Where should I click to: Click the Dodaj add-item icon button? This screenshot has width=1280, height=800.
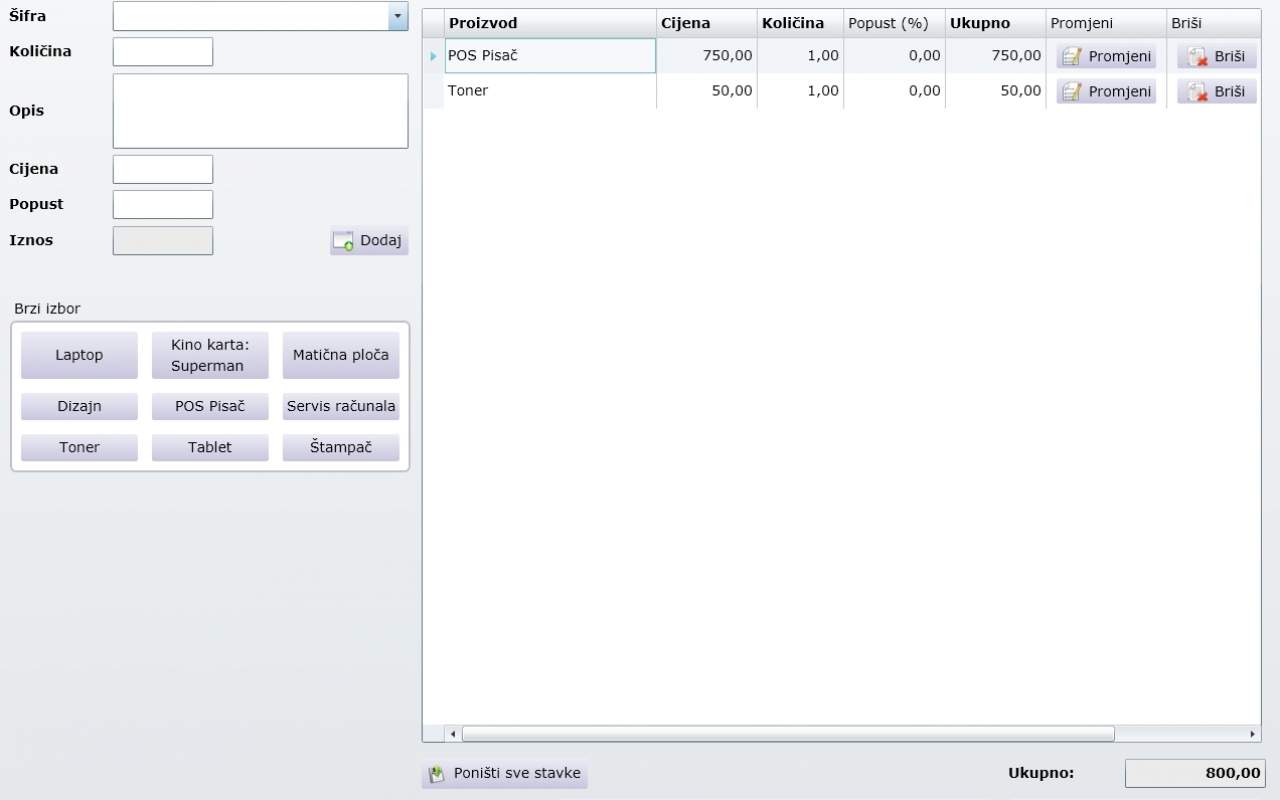click(x=369, y=241)
